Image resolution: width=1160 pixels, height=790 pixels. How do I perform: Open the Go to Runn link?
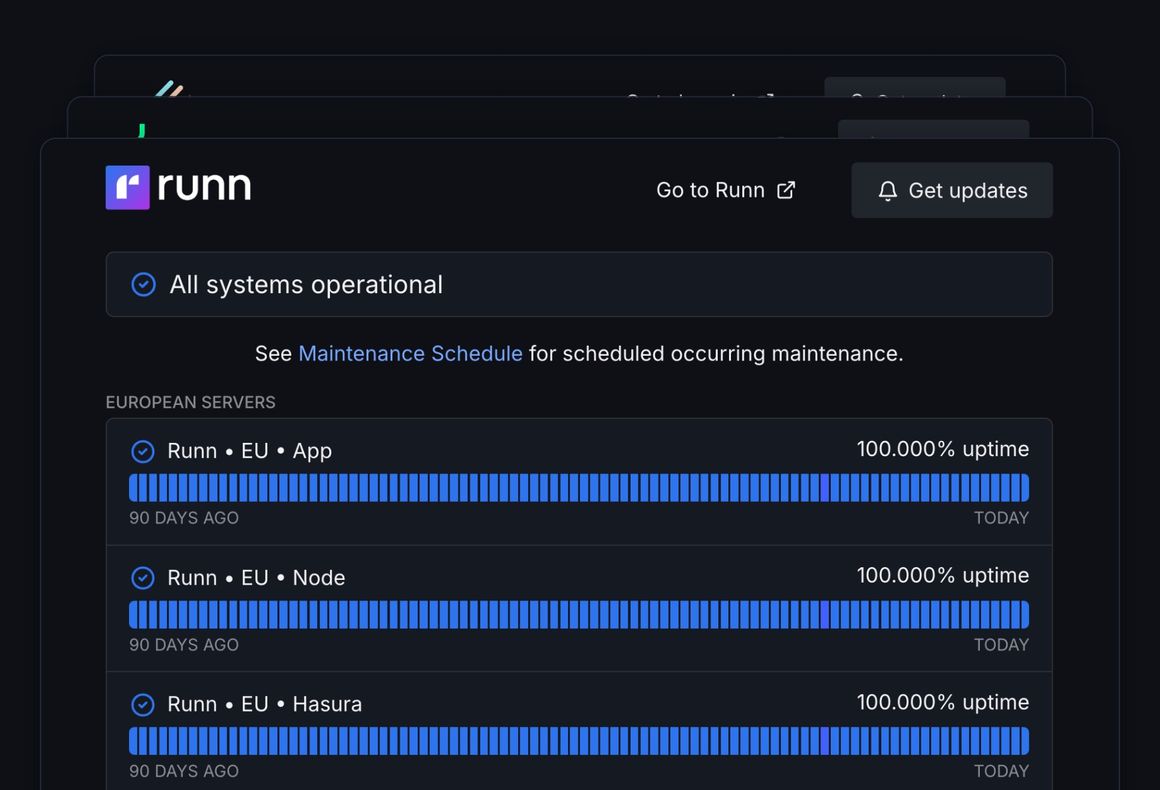pyautogui.click(x=725, y=190)
